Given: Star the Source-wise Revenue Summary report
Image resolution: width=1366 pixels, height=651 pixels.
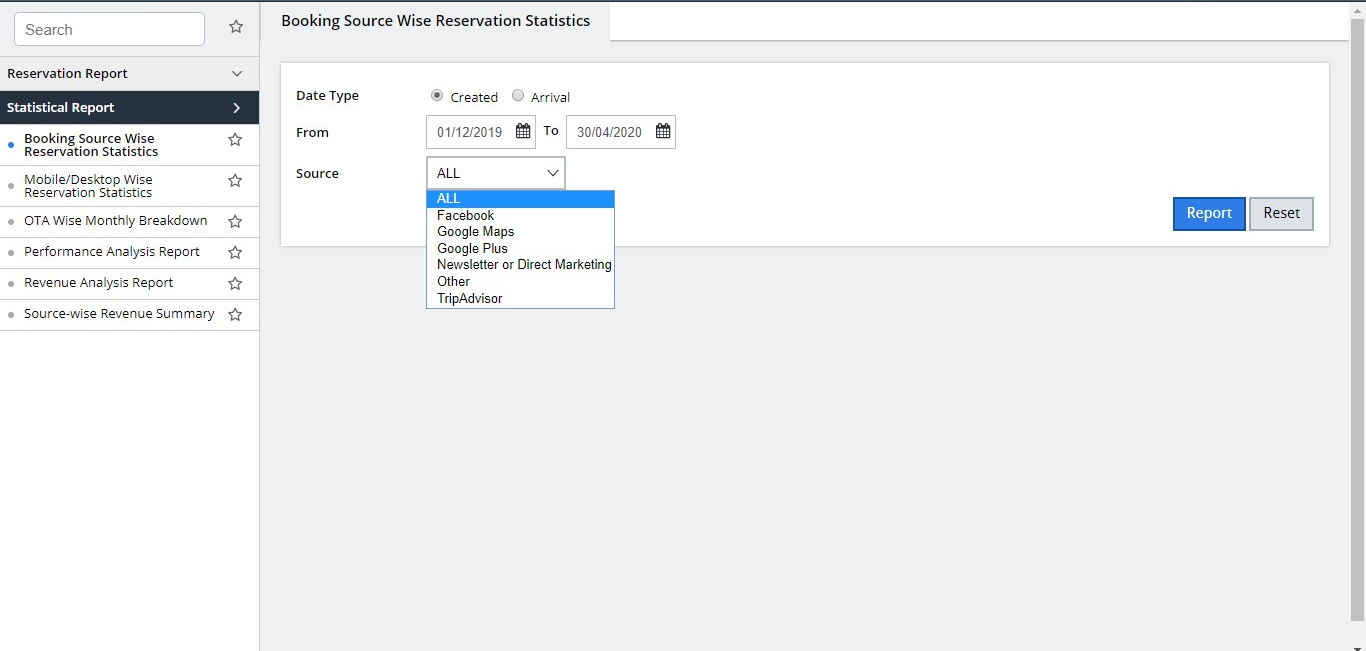Looking at the screenshot, I should tap(235, 315).
